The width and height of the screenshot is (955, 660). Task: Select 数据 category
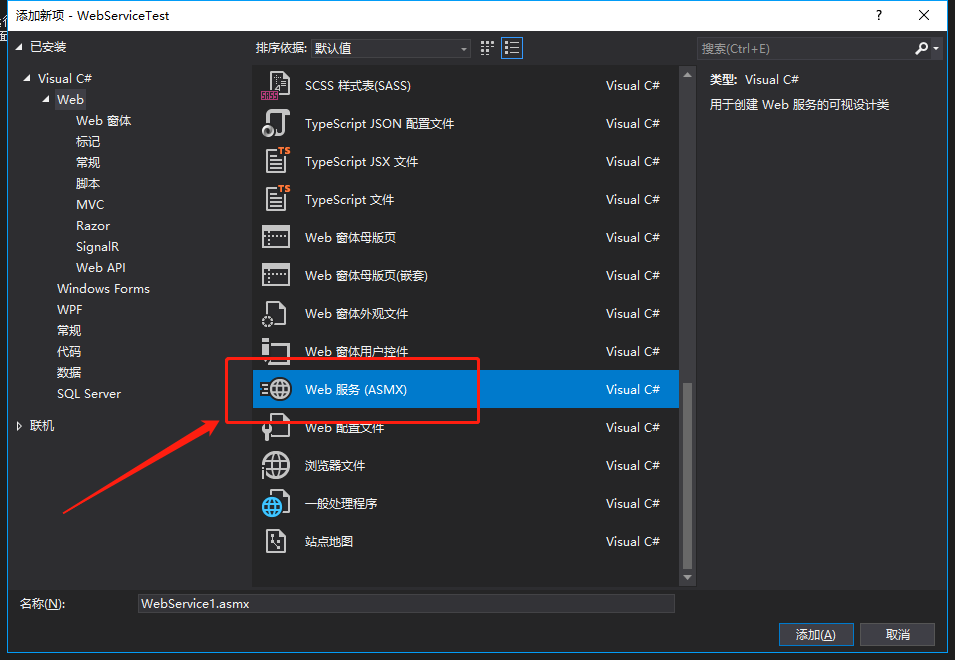pos(69,373)
